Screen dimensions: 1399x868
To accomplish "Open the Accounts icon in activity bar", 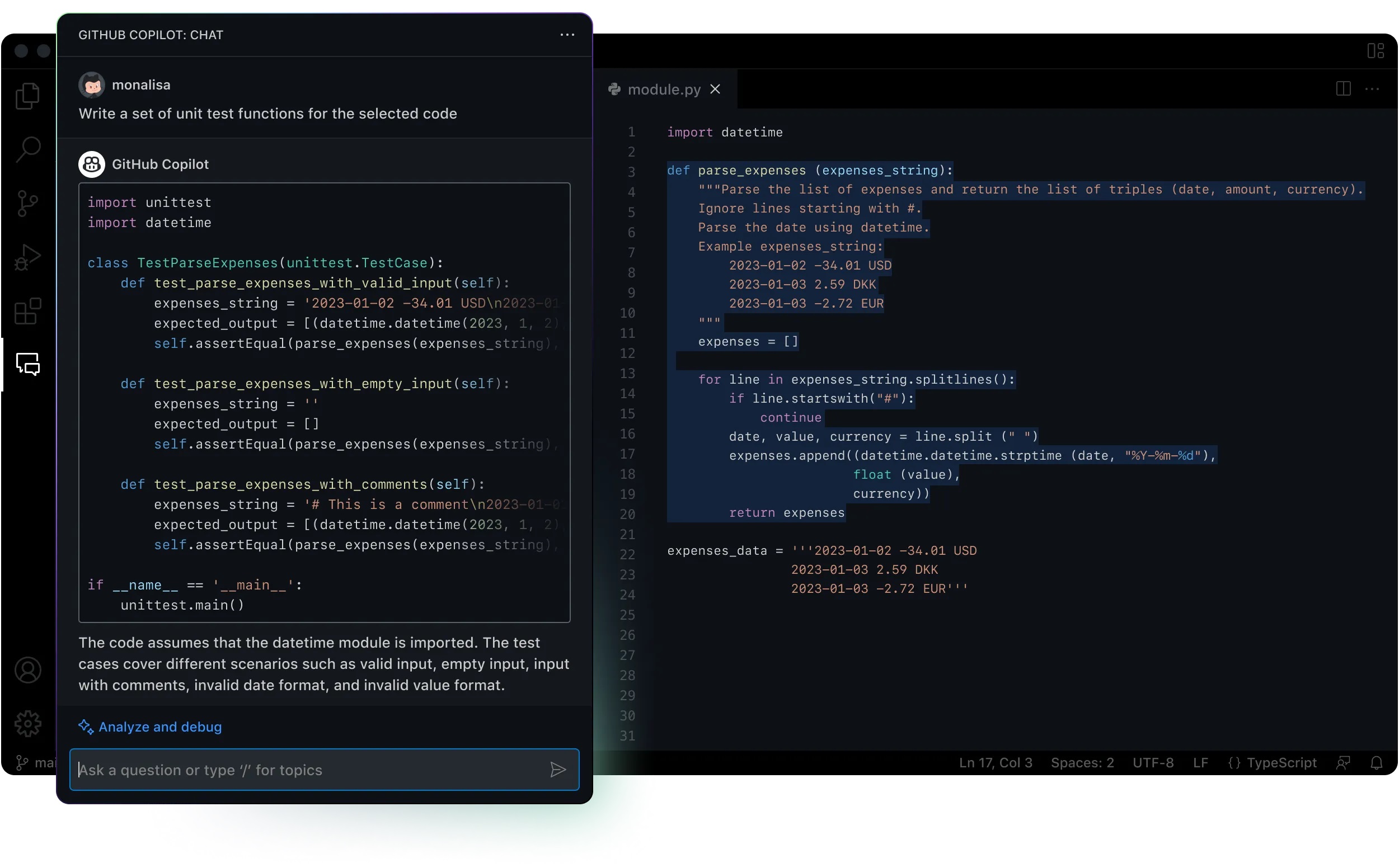I will tap(27, 671).
